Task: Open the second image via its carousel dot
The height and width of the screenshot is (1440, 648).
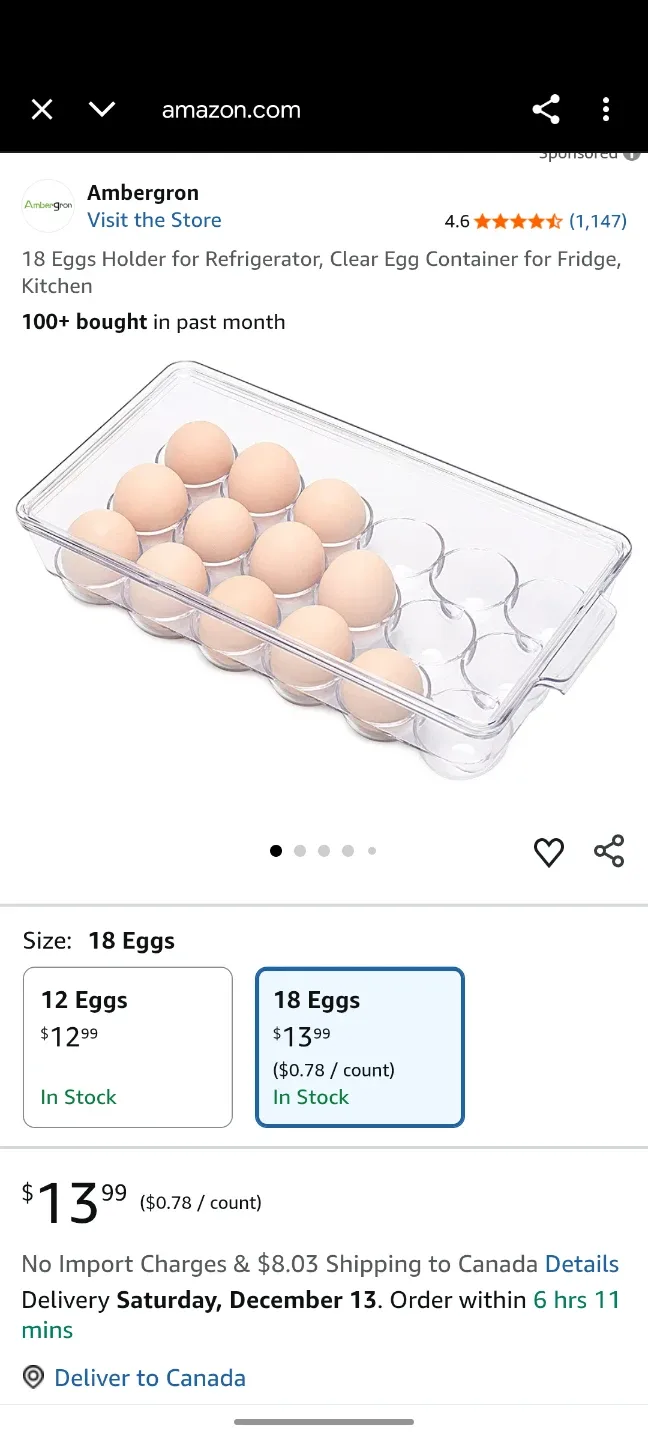Action: (300, 850)
